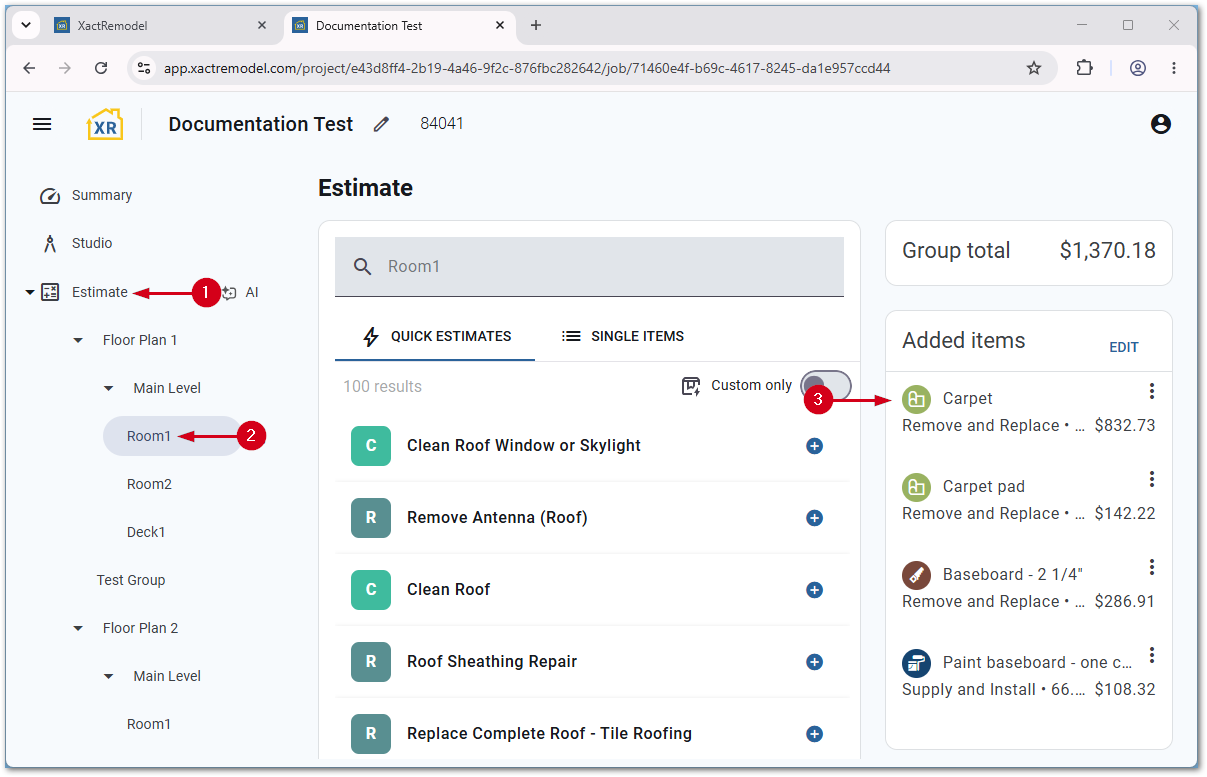The image size is (1207, 777).
Task: Open a new browser tab
Action: click(536, 25)
